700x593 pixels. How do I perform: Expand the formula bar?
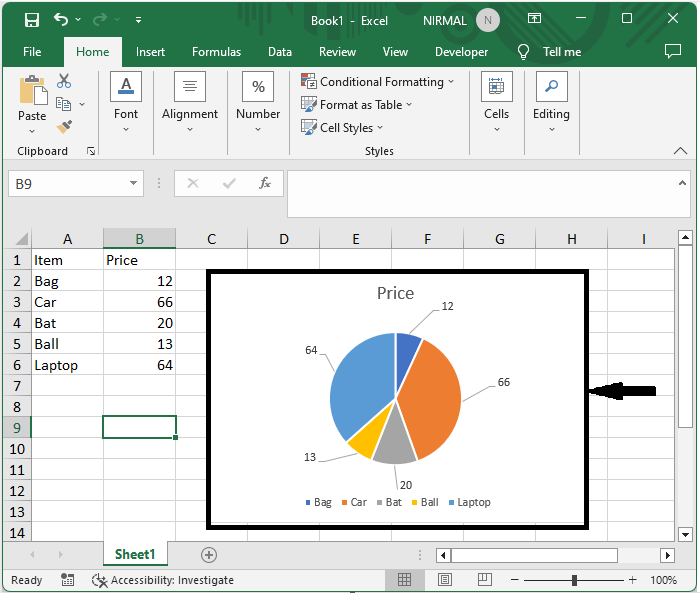pos(682,183)
